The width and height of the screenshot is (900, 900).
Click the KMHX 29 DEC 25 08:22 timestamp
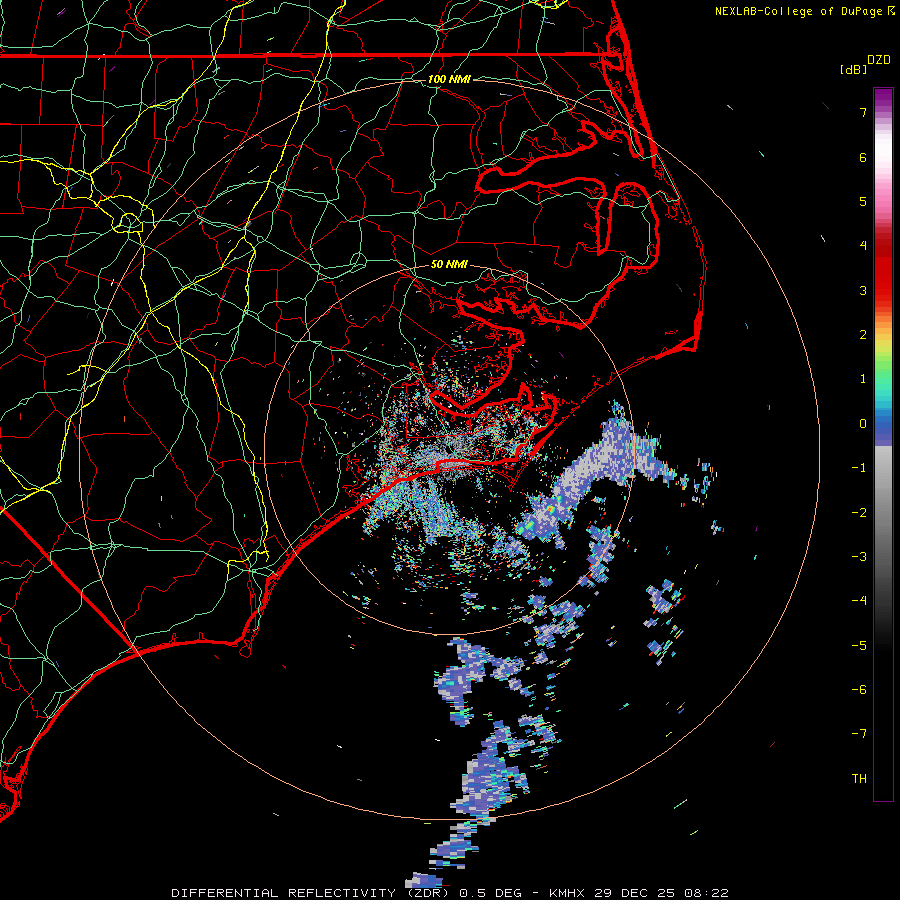[639, 893]
